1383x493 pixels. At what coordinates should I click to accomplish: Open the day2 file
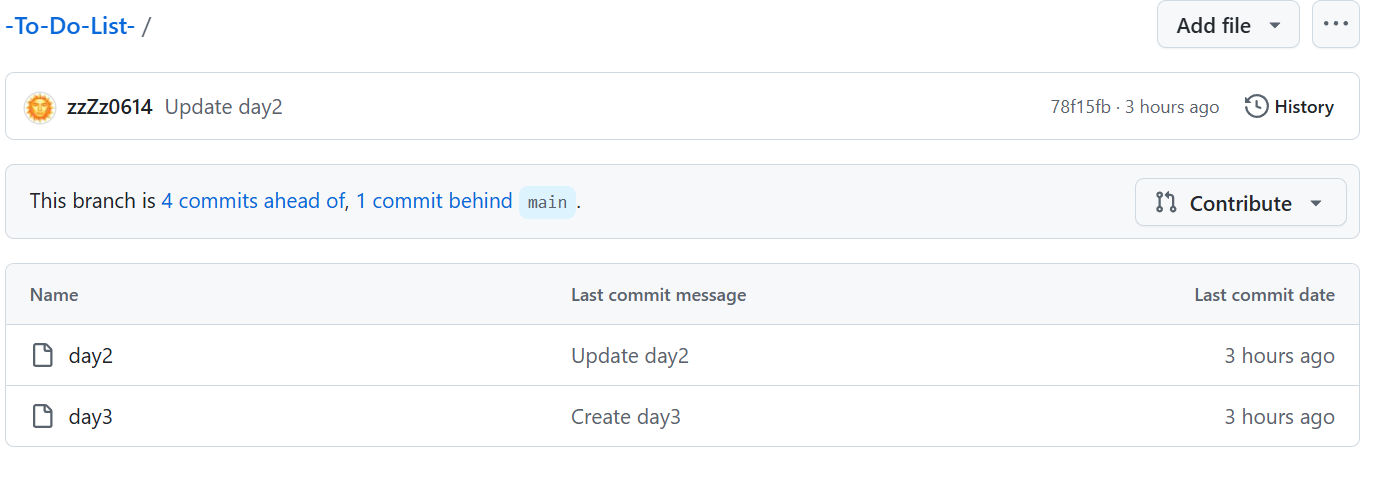pyautogui.click(x=91, y=356)
